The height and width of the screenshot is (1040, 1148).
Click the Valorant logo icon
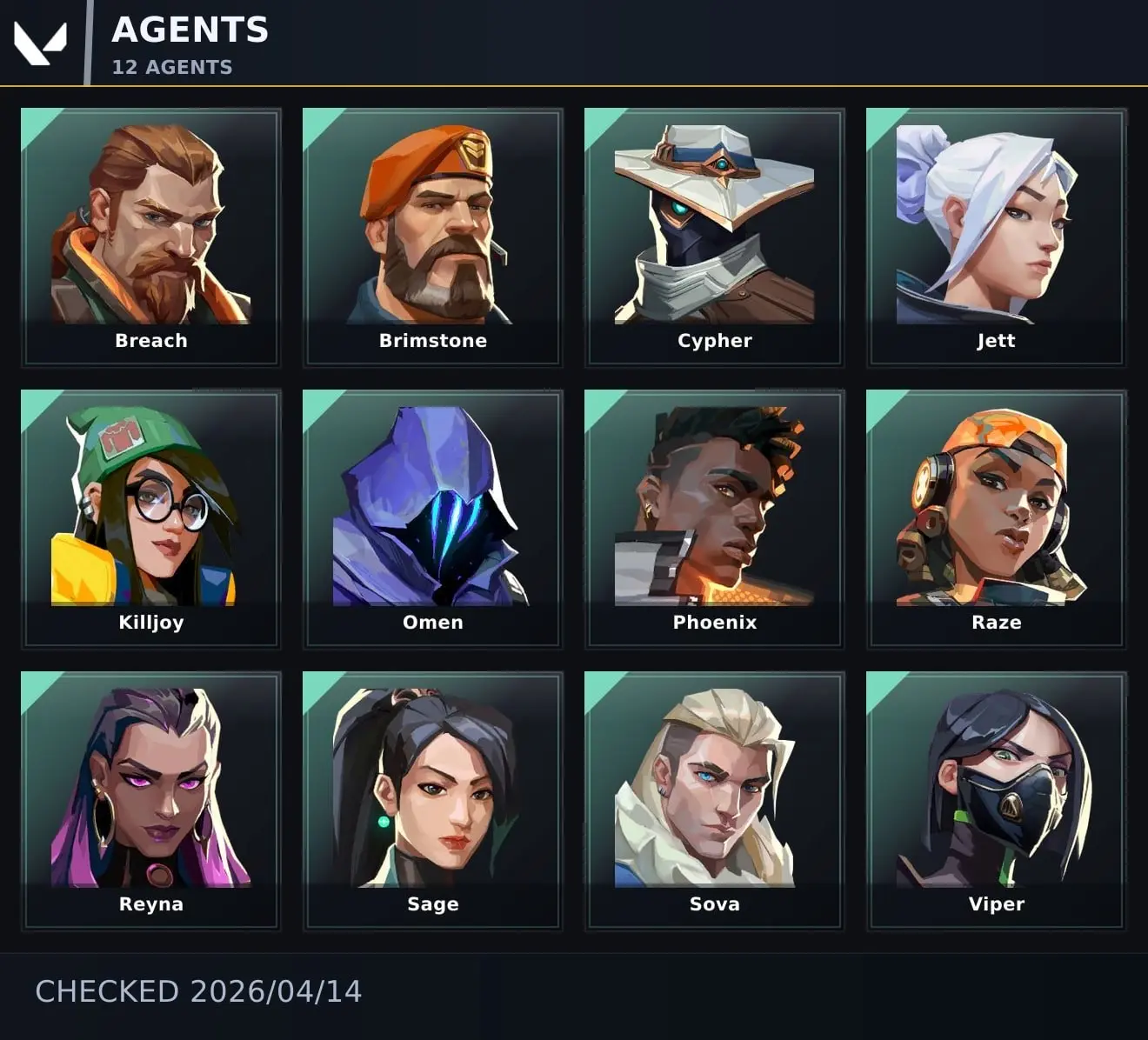point(40,43)
